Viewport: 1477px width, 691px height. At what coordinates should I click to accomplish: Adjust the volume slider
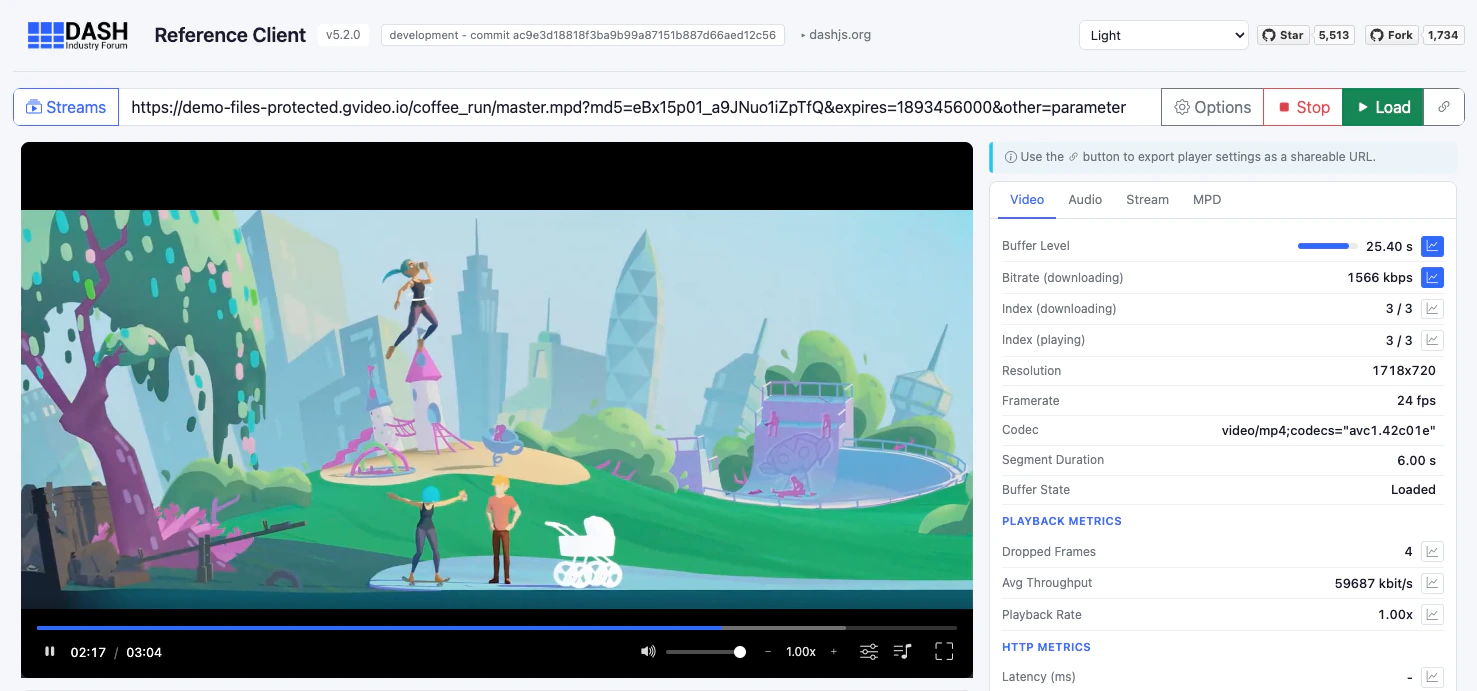pos(706,652)
